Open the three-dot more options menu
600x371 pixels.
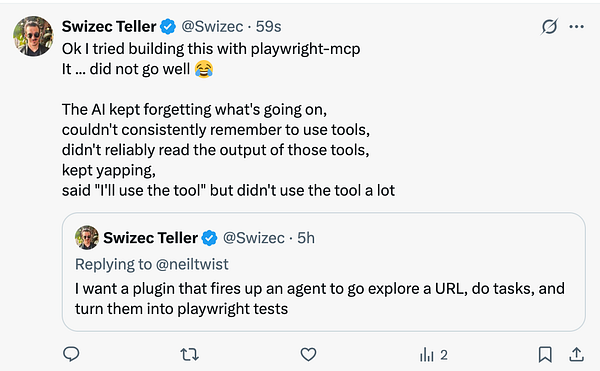pyautogui.click(x=576, y=27)
